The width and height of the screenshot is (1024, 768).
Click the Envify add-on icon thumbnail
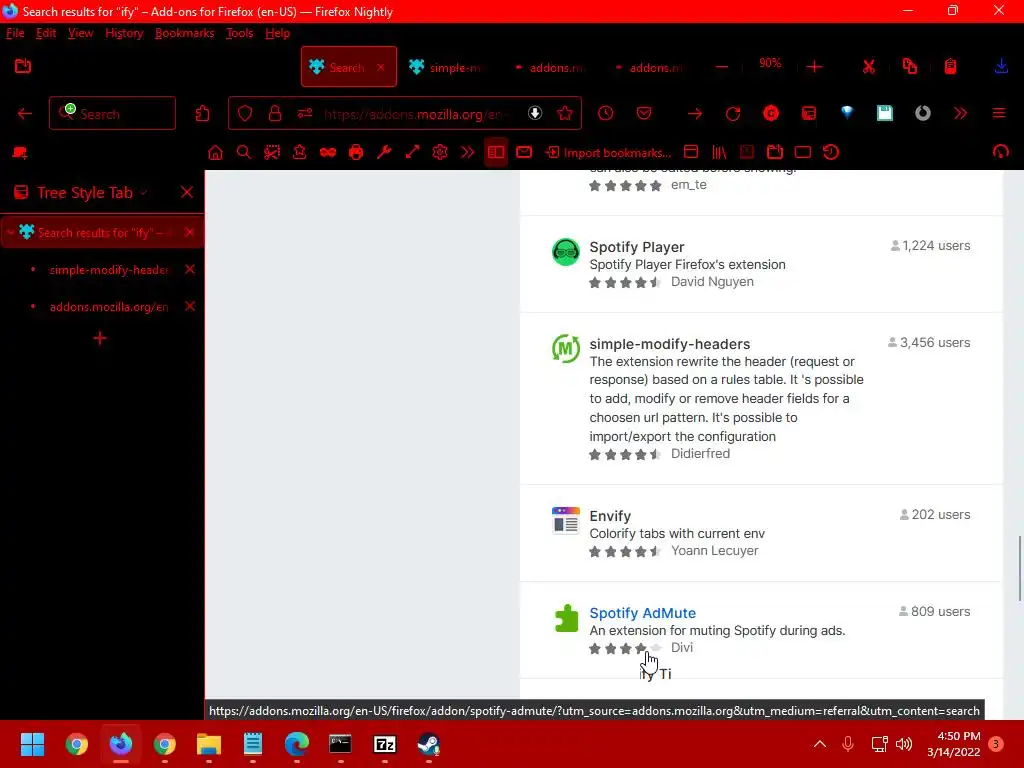(x=566, y=520)
